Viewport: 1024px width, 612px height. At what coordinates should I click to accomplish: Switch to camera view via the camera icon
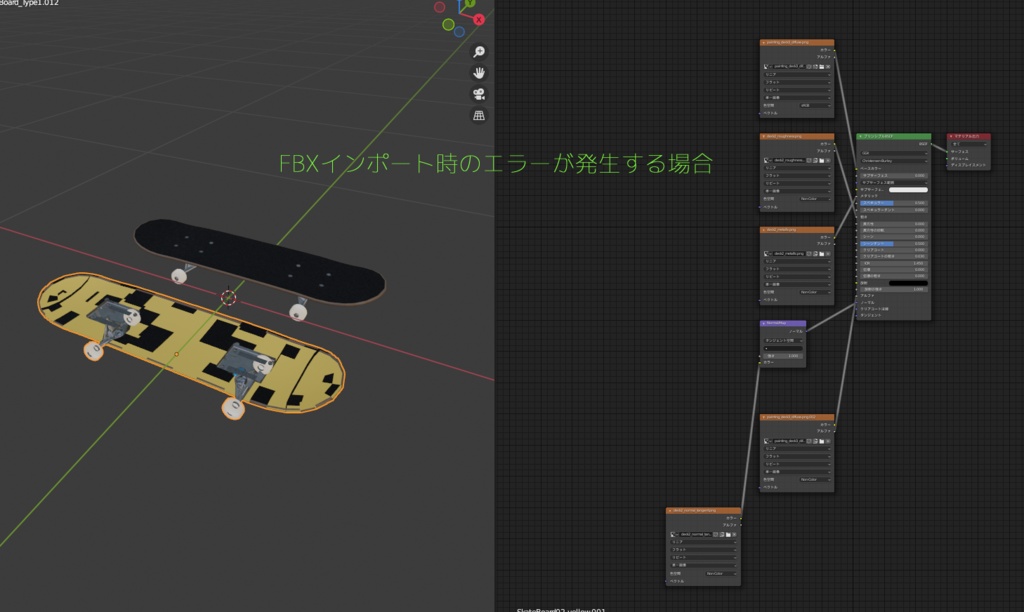(x=478, y=94)
